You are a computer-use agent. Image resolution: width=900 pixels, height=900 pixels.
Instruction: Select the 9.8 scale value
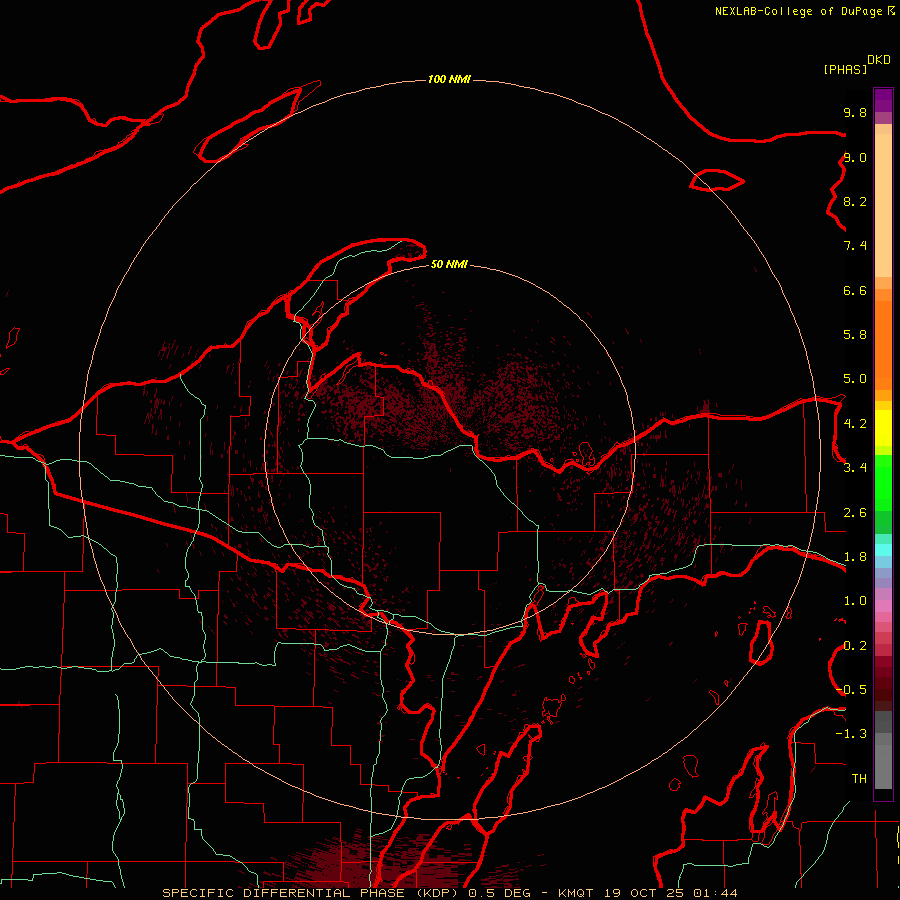(x=855, y=112)
